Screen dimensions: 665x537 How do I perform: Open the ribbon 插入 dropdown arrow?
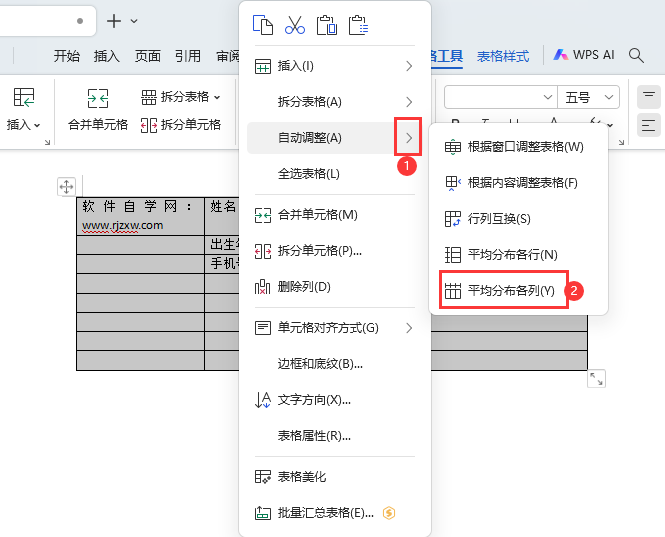pos(37,125)
